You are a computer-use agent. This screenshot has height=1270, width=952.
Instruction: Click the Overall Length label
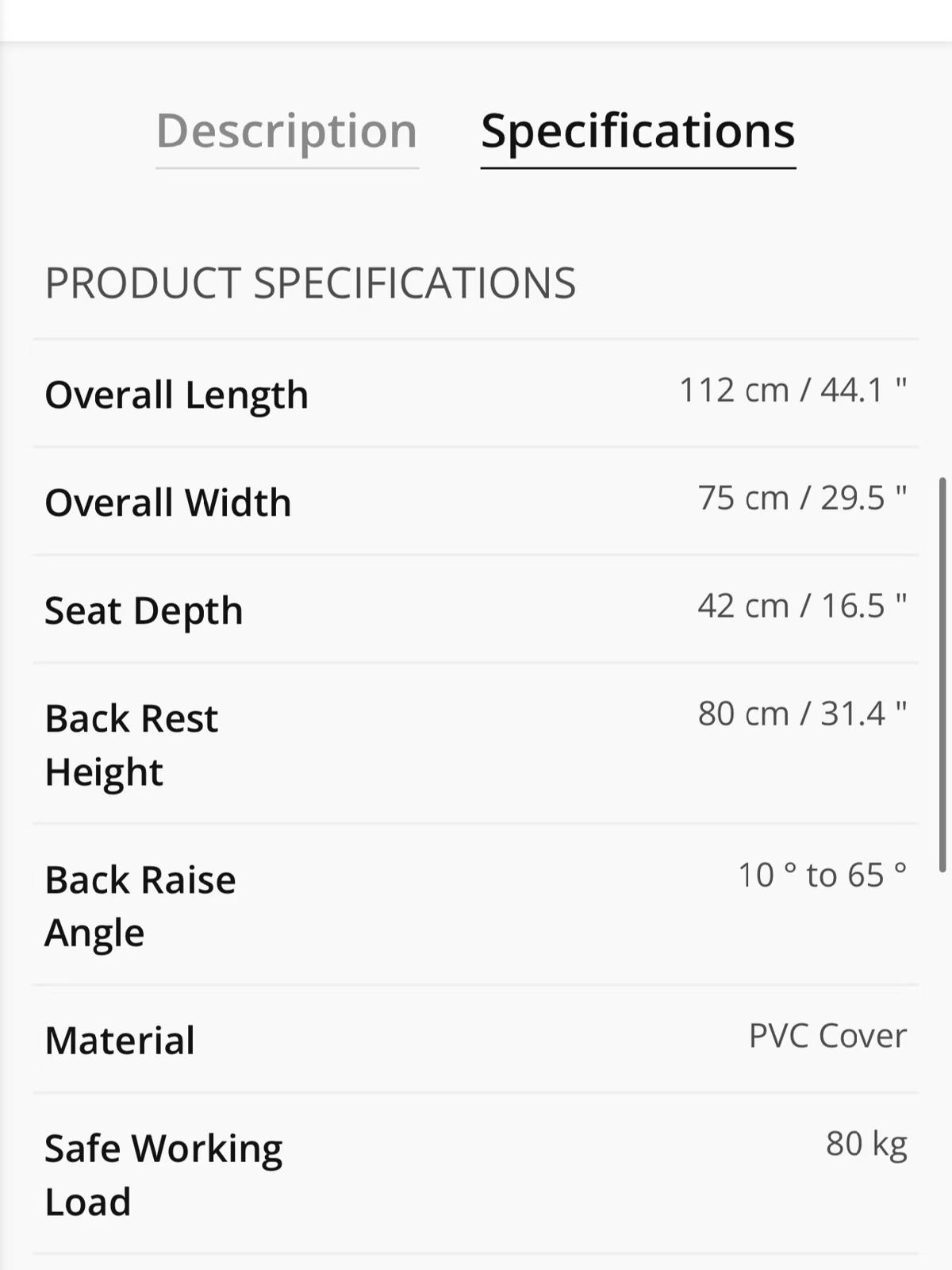coord(176,394)
